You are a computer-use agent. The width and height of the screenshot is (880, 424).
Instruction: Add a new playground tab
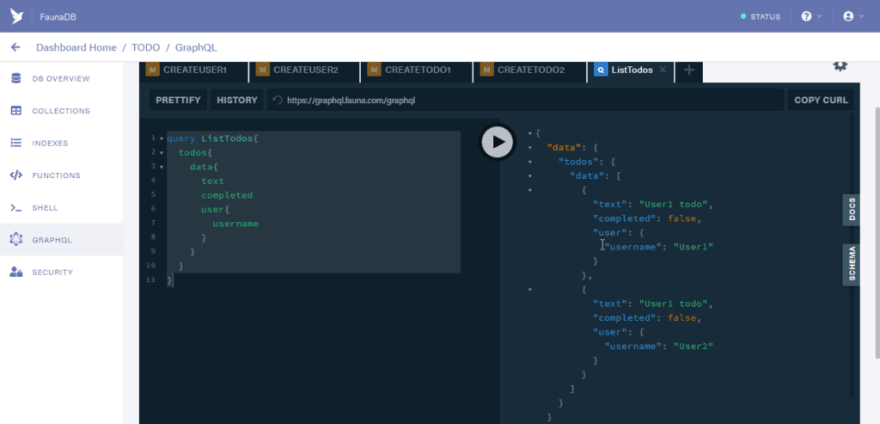pyautogui.click(x=689, y=70)
